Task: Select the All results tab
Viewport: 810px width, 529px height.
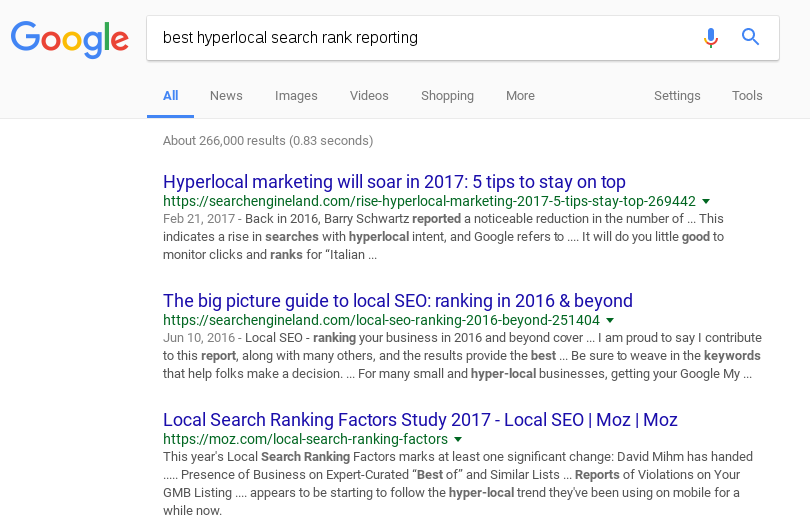Action: [x=170, y=96]
